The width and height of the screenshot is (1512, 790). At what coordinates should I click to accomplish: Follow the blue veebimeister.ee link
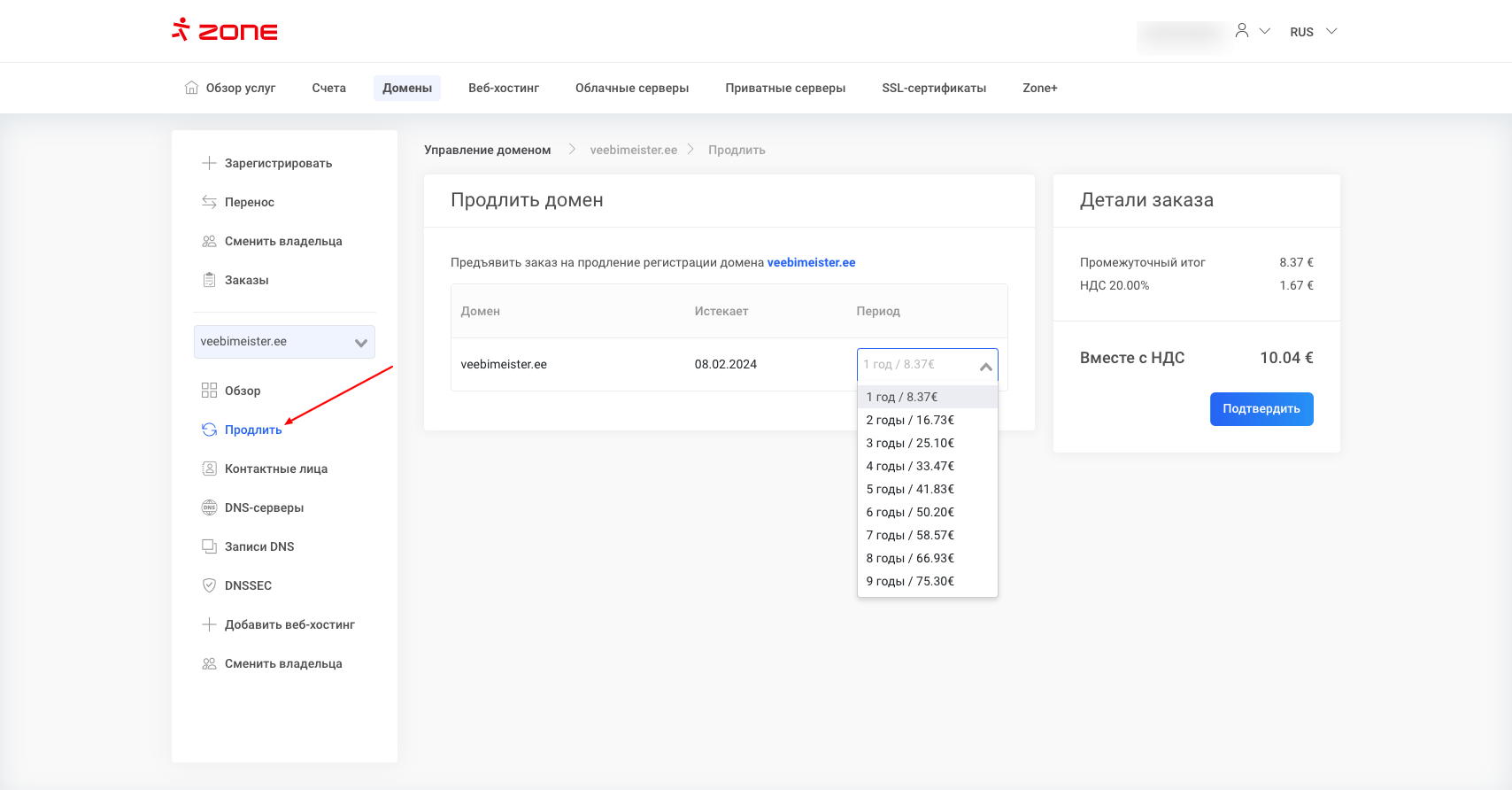point(811,262)
